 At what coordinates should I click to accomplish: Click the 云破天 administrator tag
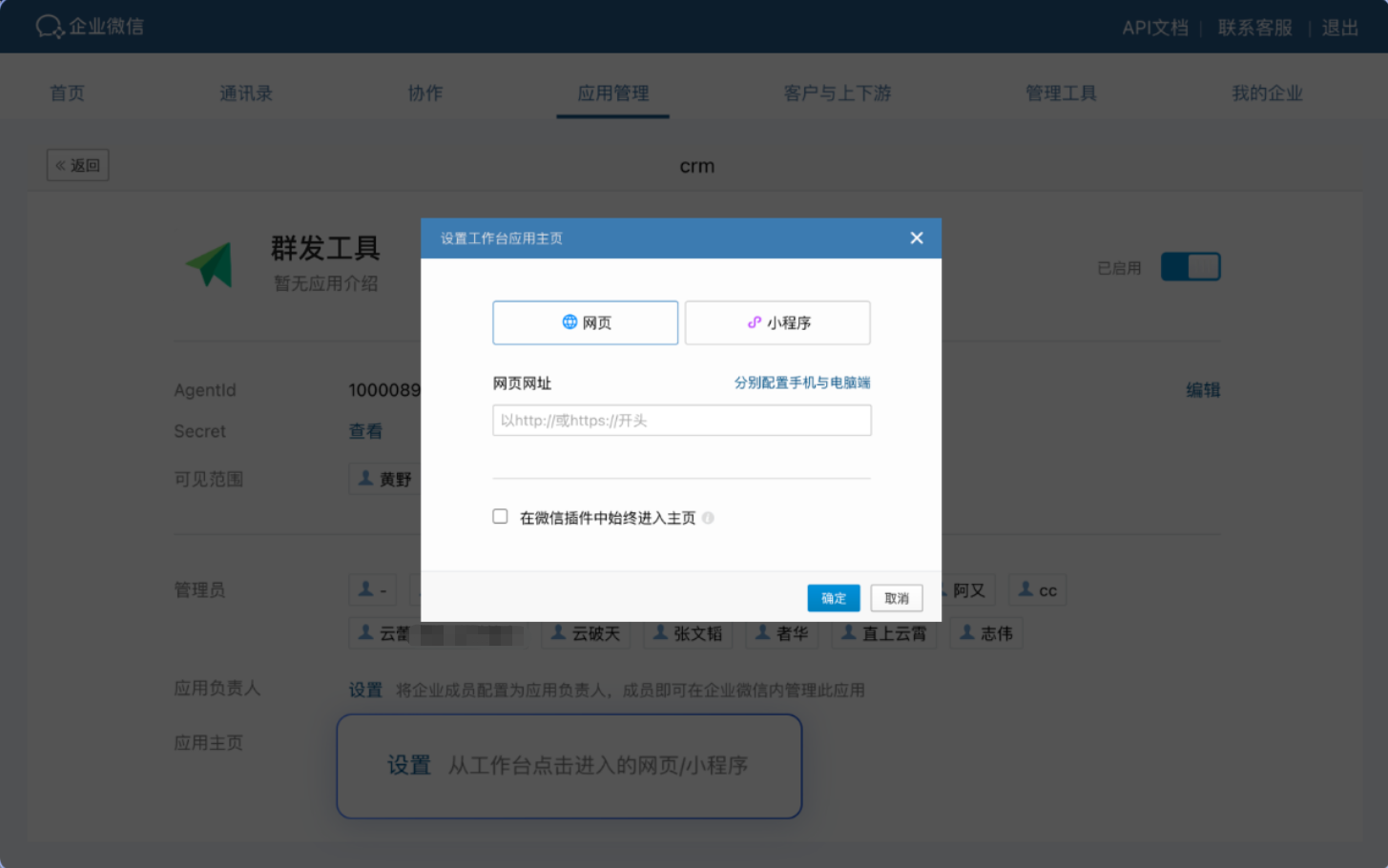(x=585, y=633)
